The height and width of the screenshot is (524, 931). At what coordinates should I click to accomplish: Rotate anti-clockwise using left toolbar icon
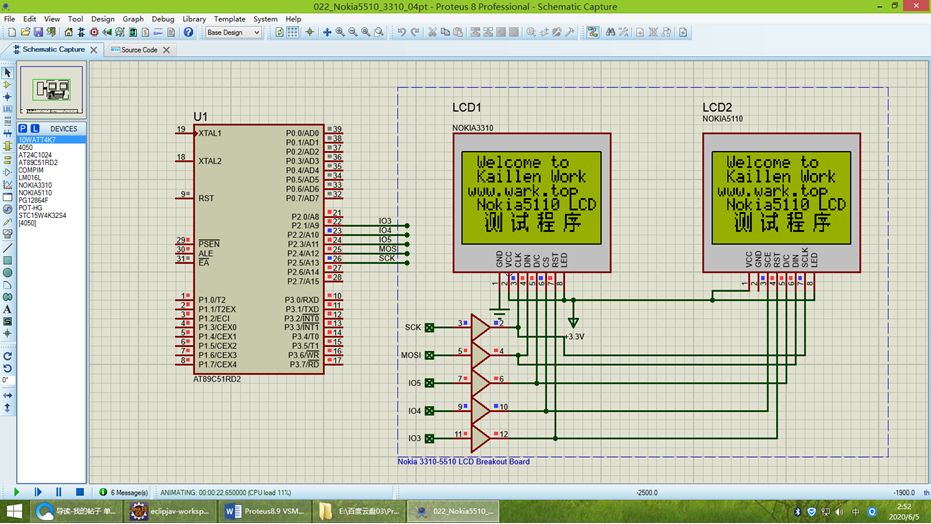click(x=7, y=368)
